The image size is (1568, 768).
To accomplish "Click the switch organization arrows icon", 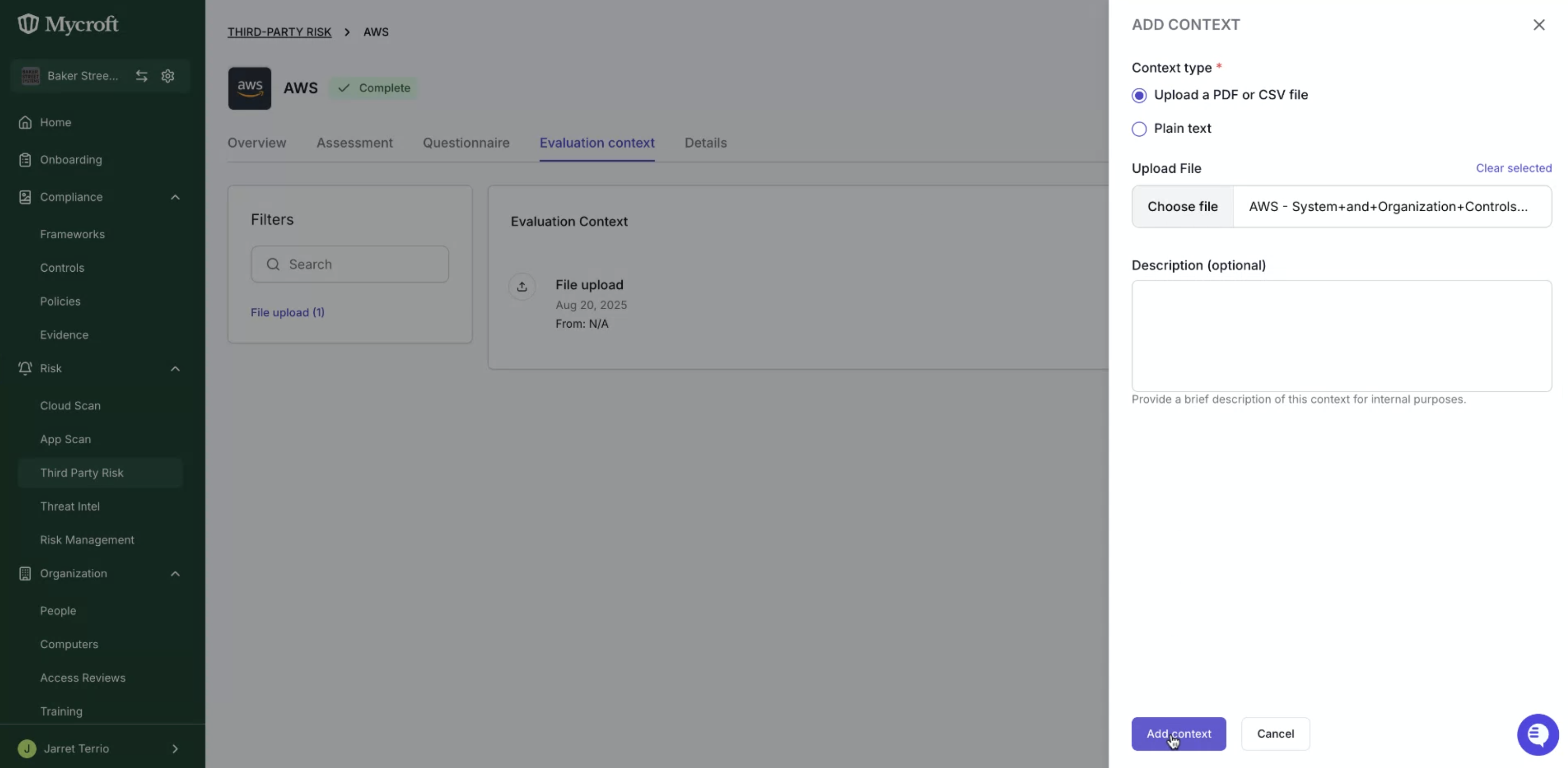I will tap(141, 76).
